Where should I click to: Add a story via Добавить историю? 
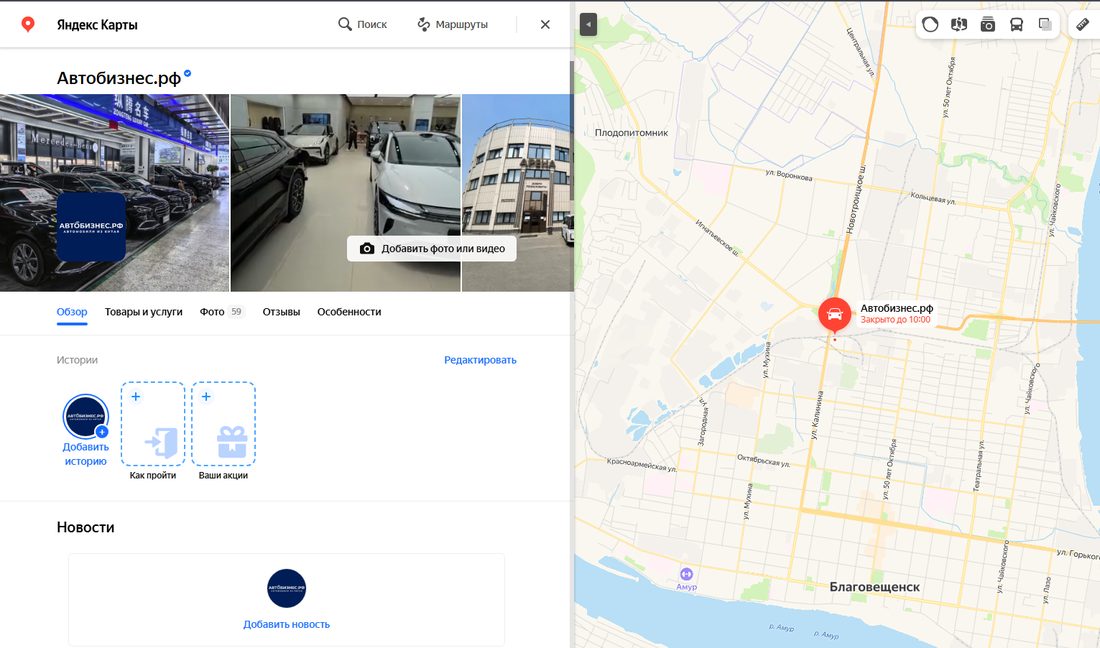tap(86, 430)
